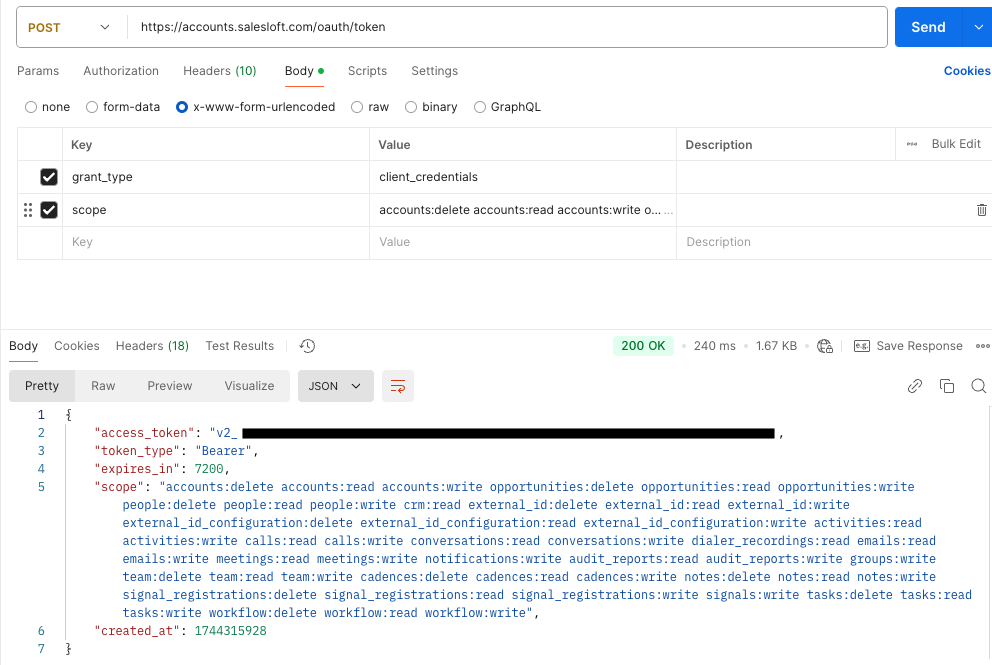Image resolution: width=992 pixels, height=665 pixels.
Task: Grab the scope row drag handle
Action: click(28, 210)
